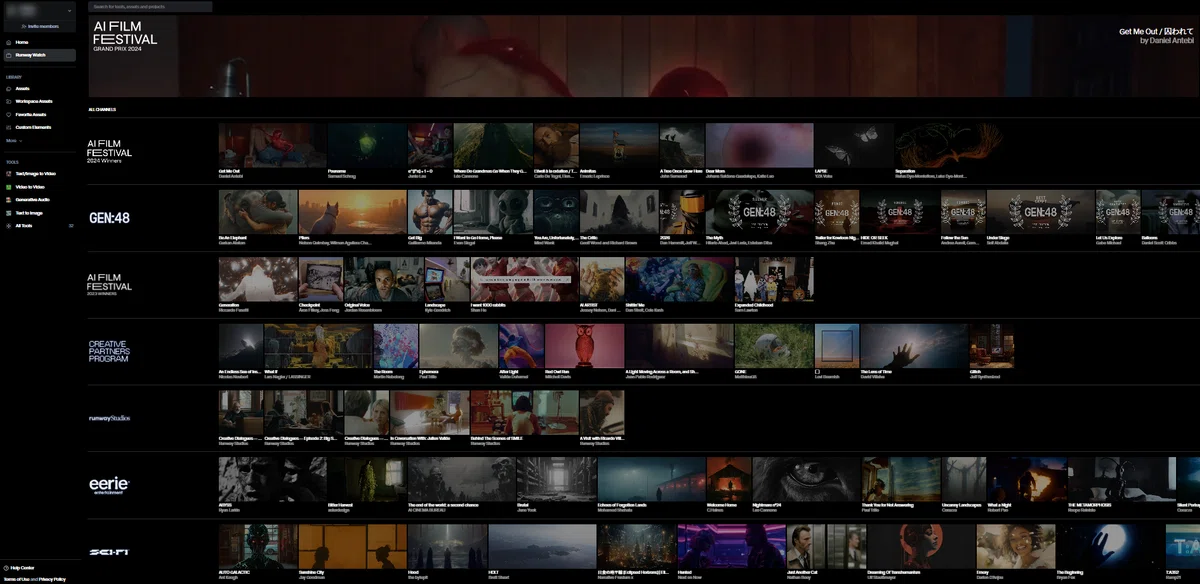This screenshot has width=1200, height=584.
Task: Play the Dreaming Of Transhumanism thumbnail
Action: 920,547
